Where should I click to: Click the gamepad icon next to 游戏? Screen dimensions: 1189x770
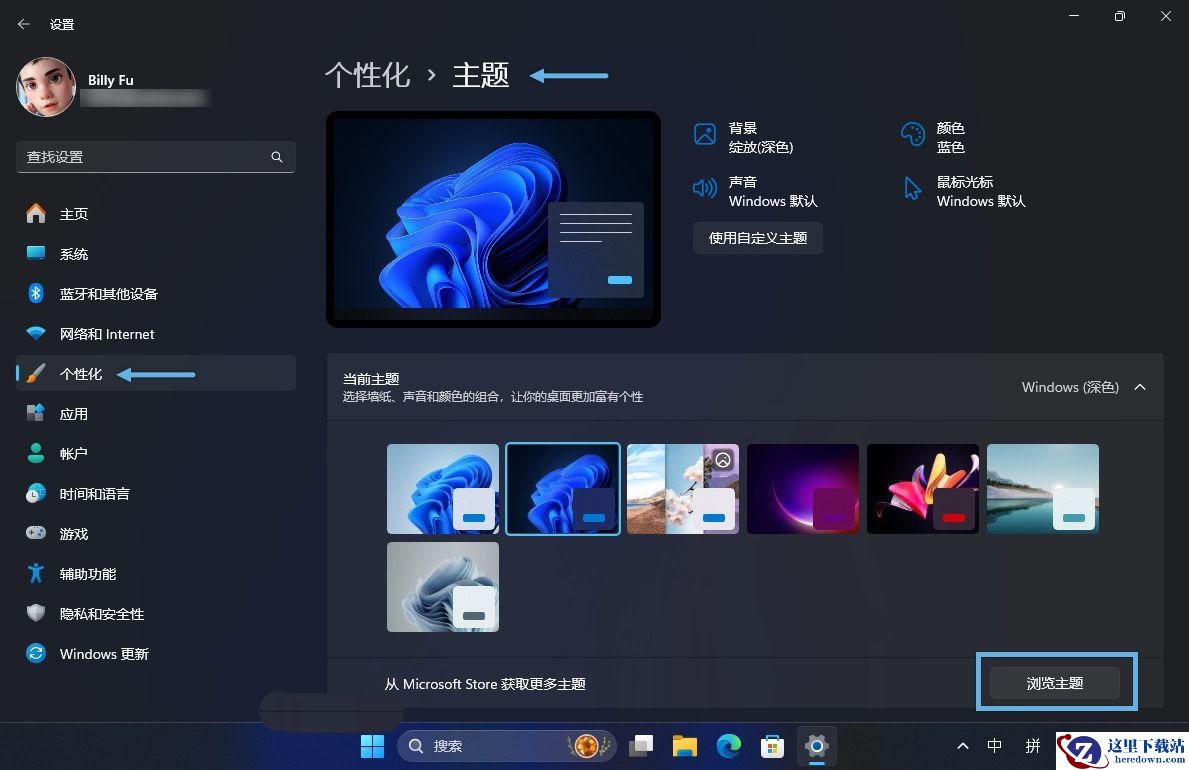(36, 533)
